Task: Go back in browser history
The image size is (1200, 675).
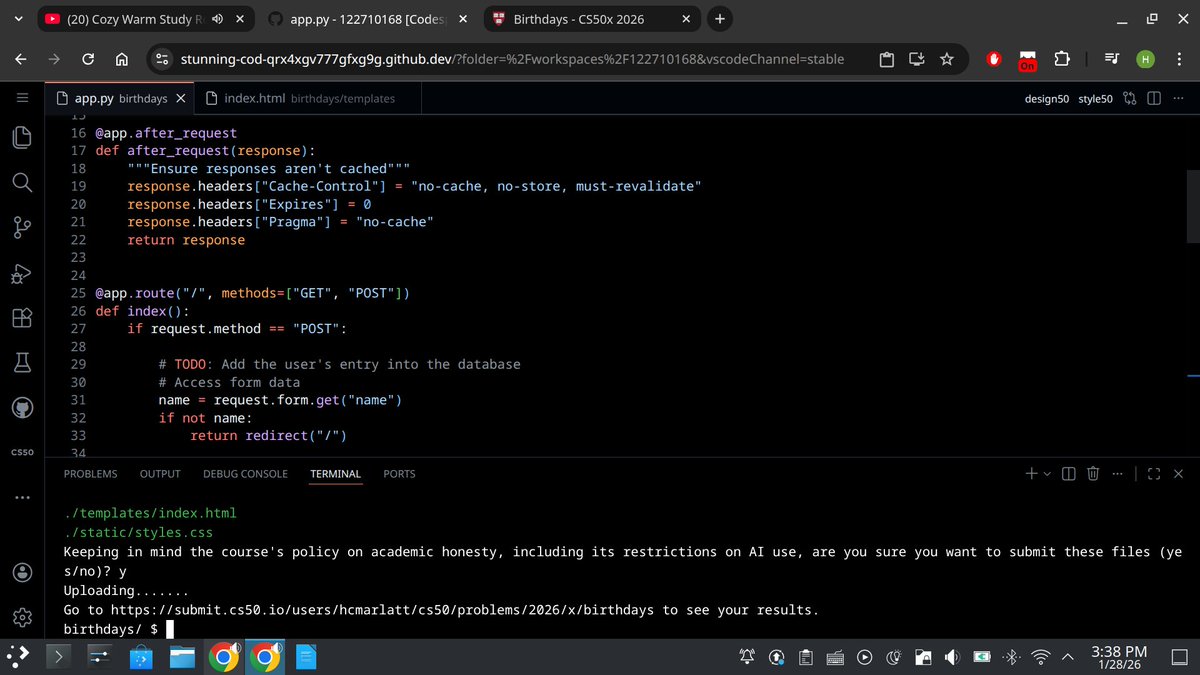Action: click(x=21, y=60)
